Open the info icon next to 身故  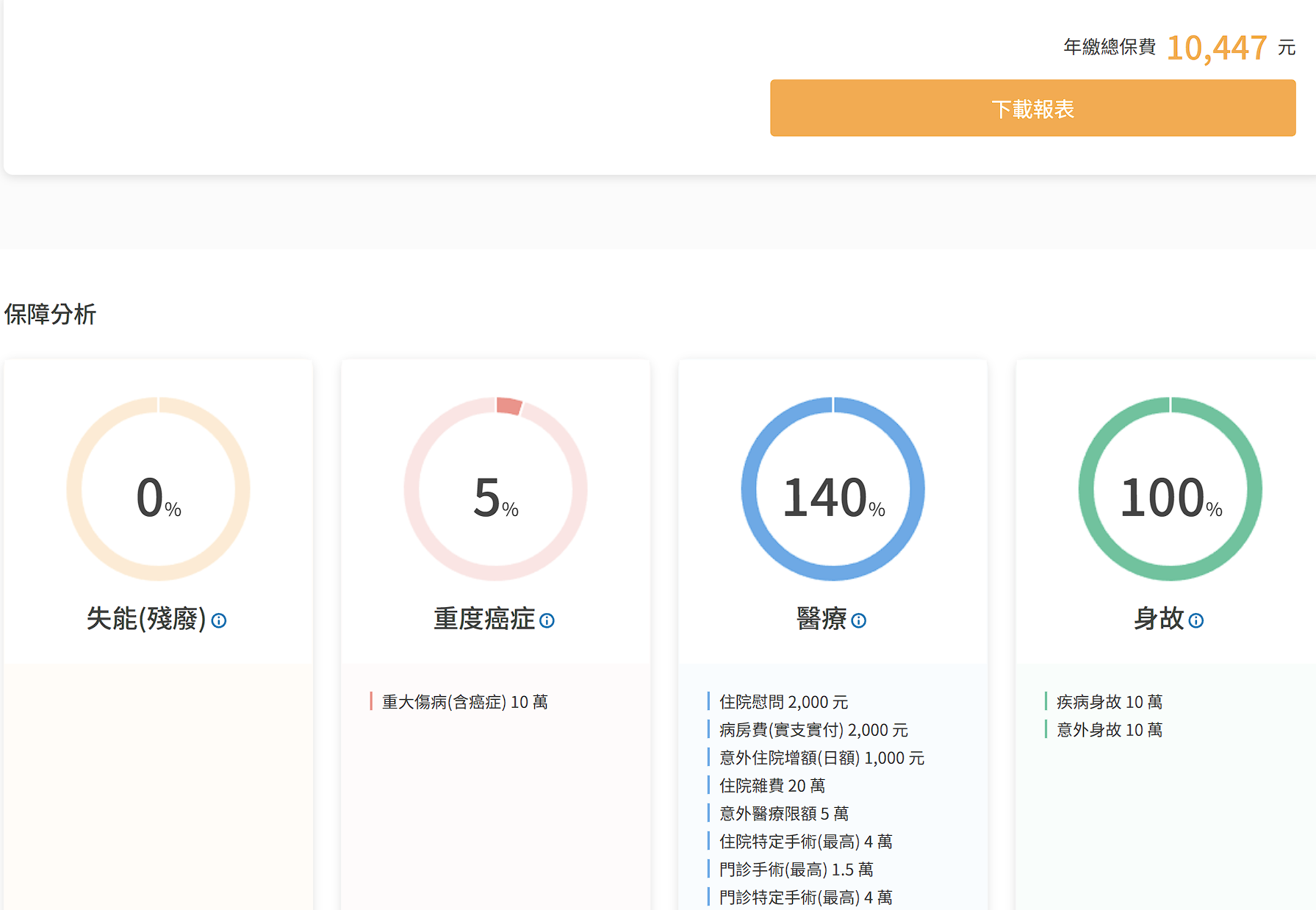pos(1195,620)
